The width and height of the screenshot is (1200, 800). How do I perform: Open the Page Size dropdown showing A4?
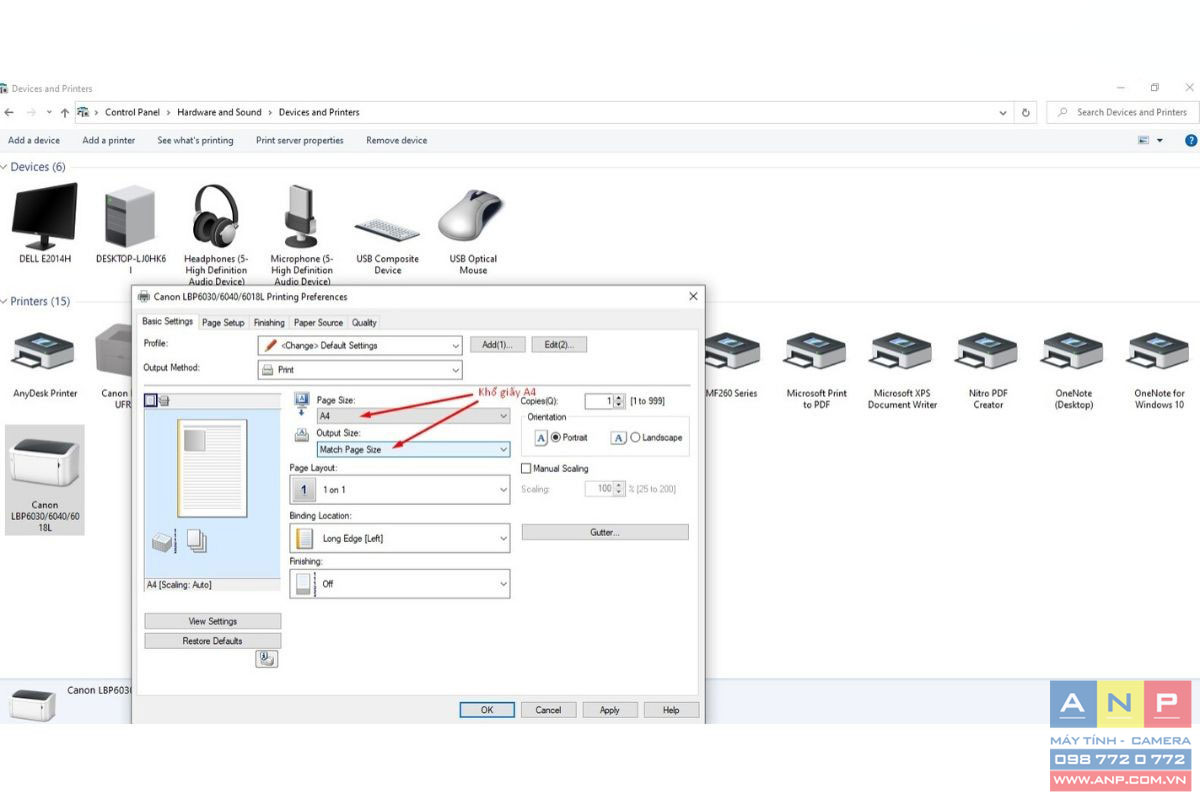[413, 416]
